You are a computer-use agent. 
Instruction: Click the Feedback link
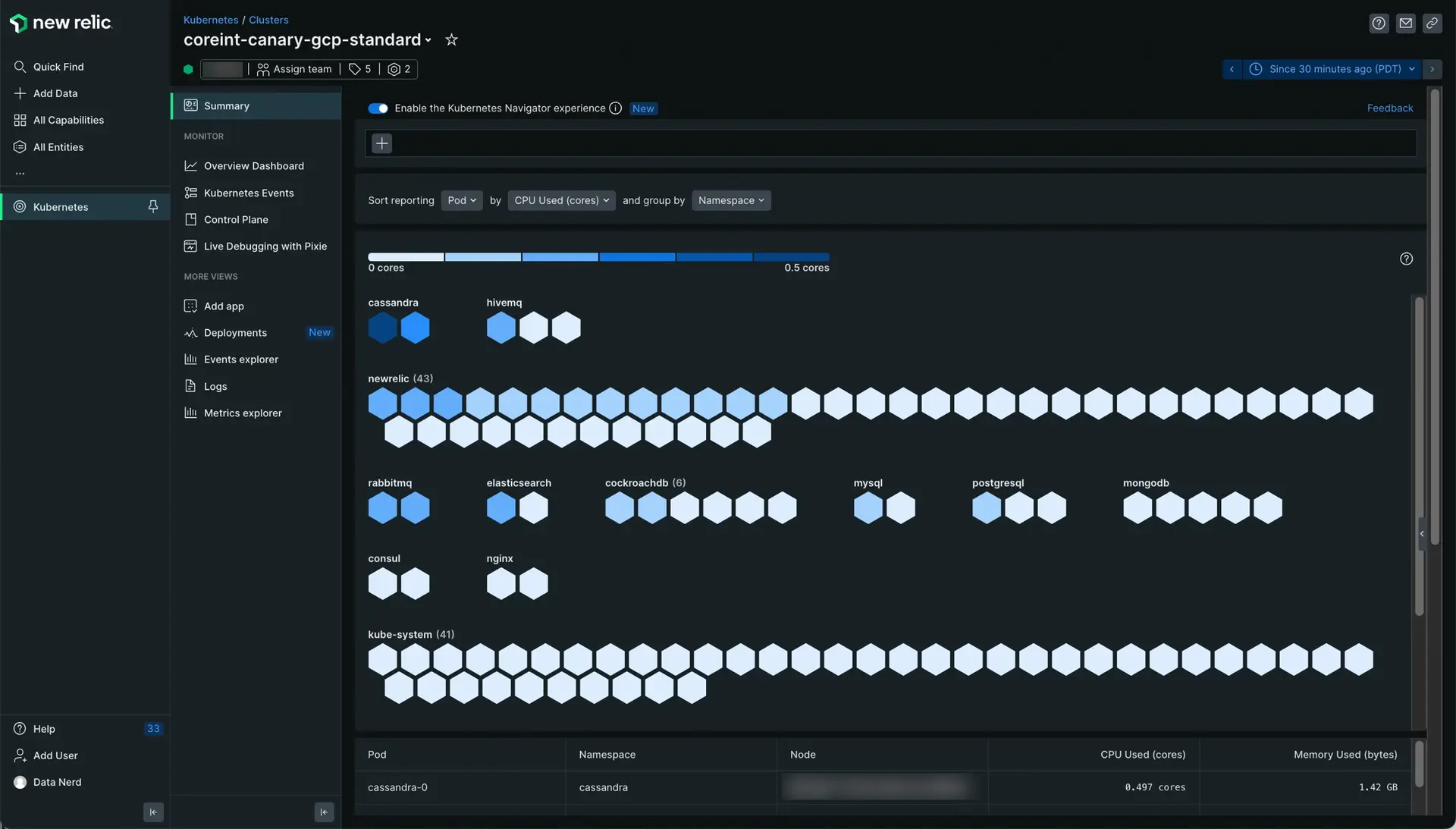1389,108
